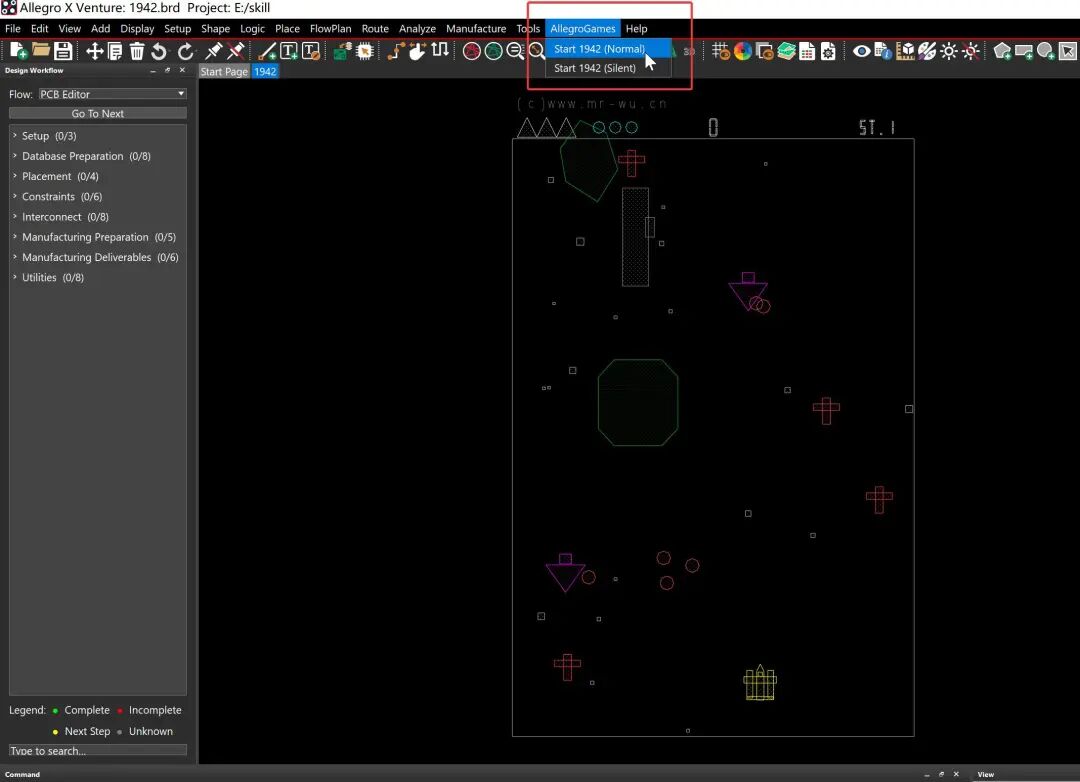Click the Undo arrow icon
The image size is (1080, 782).
pyautogui.click(x=159, y=51)
